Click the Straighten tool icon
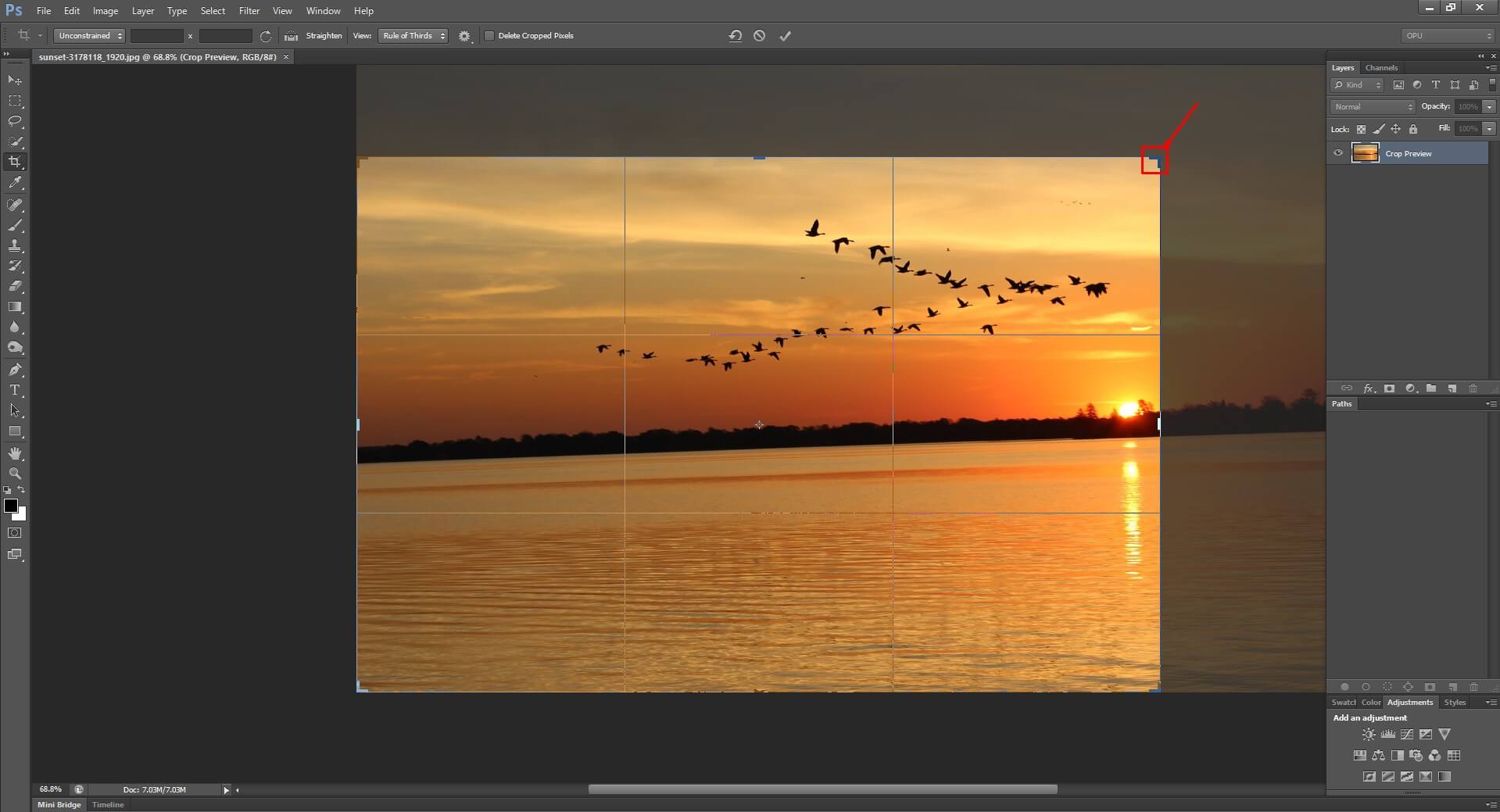 (291, 36)
